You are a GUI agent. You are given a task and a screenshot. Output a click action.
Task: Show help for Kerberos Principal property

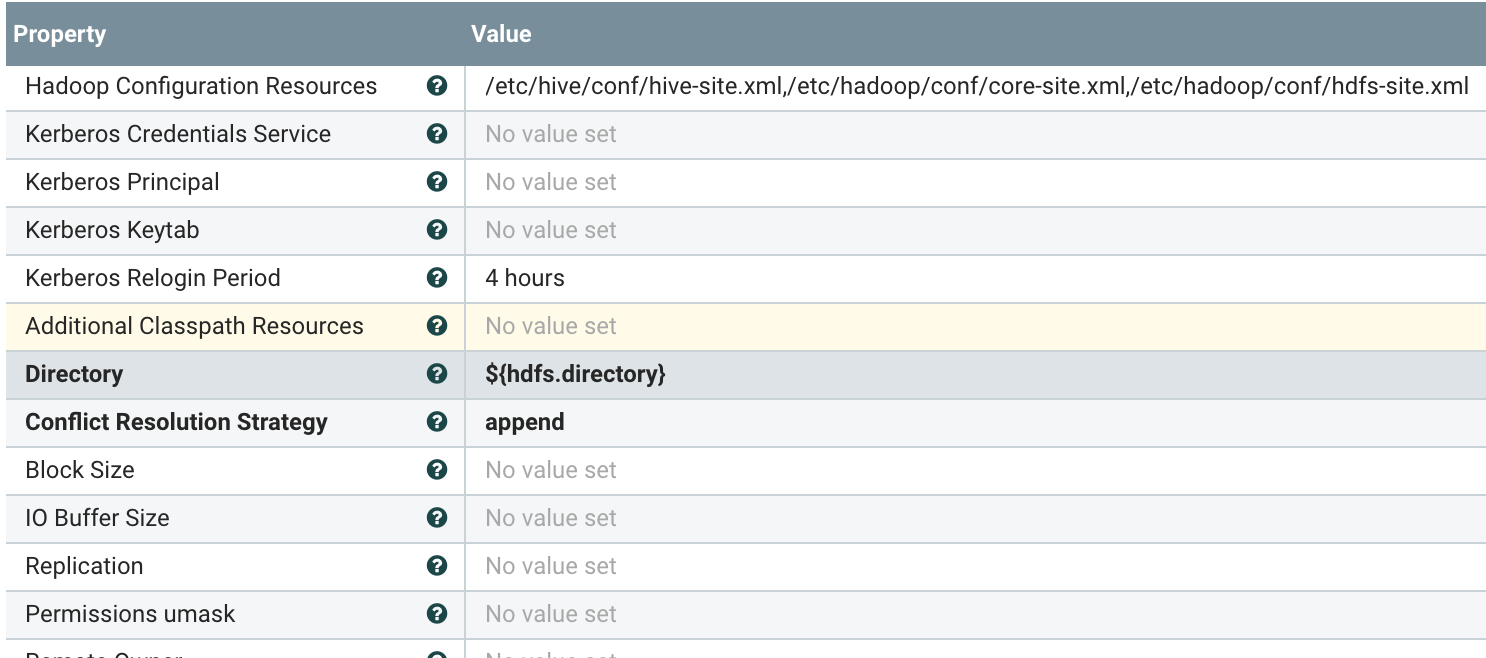pyautogui.click(x=436, y=182)
